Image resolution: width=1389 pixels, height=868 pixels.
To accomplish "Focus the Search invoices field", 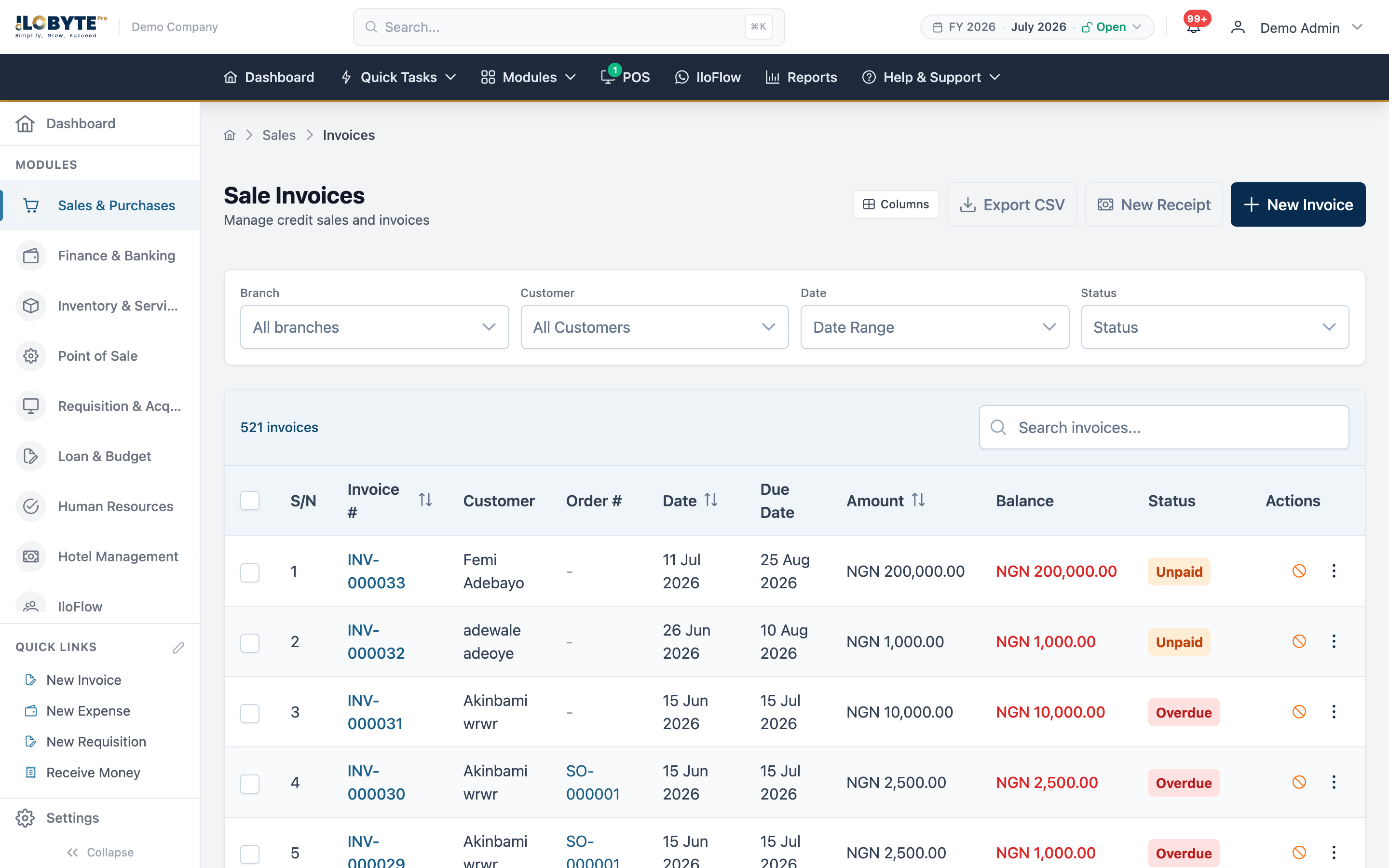I will (x=1164, y=428).
